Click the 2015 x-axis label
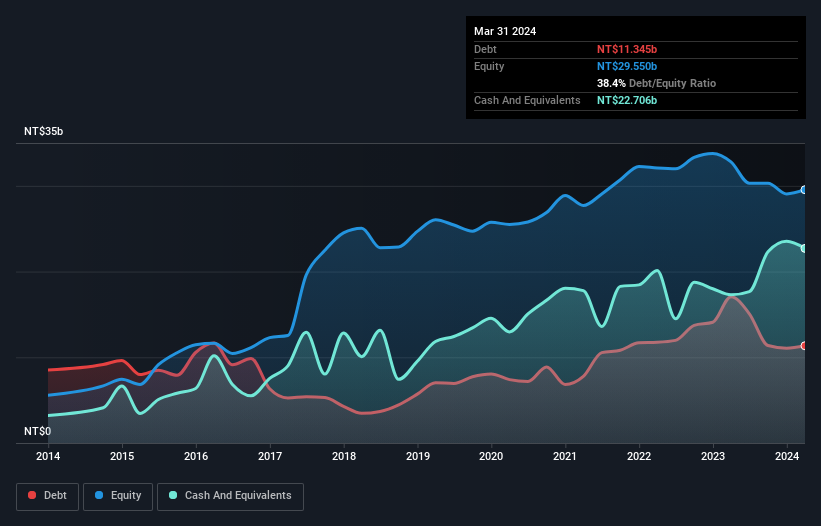 (122, 456)
